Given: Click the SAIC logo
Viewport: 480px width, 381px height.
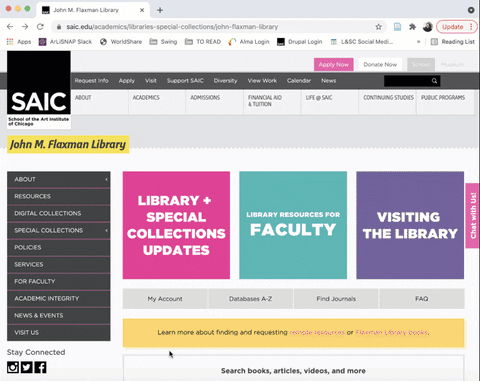Looking at the screenshot, I should point(39,89).
